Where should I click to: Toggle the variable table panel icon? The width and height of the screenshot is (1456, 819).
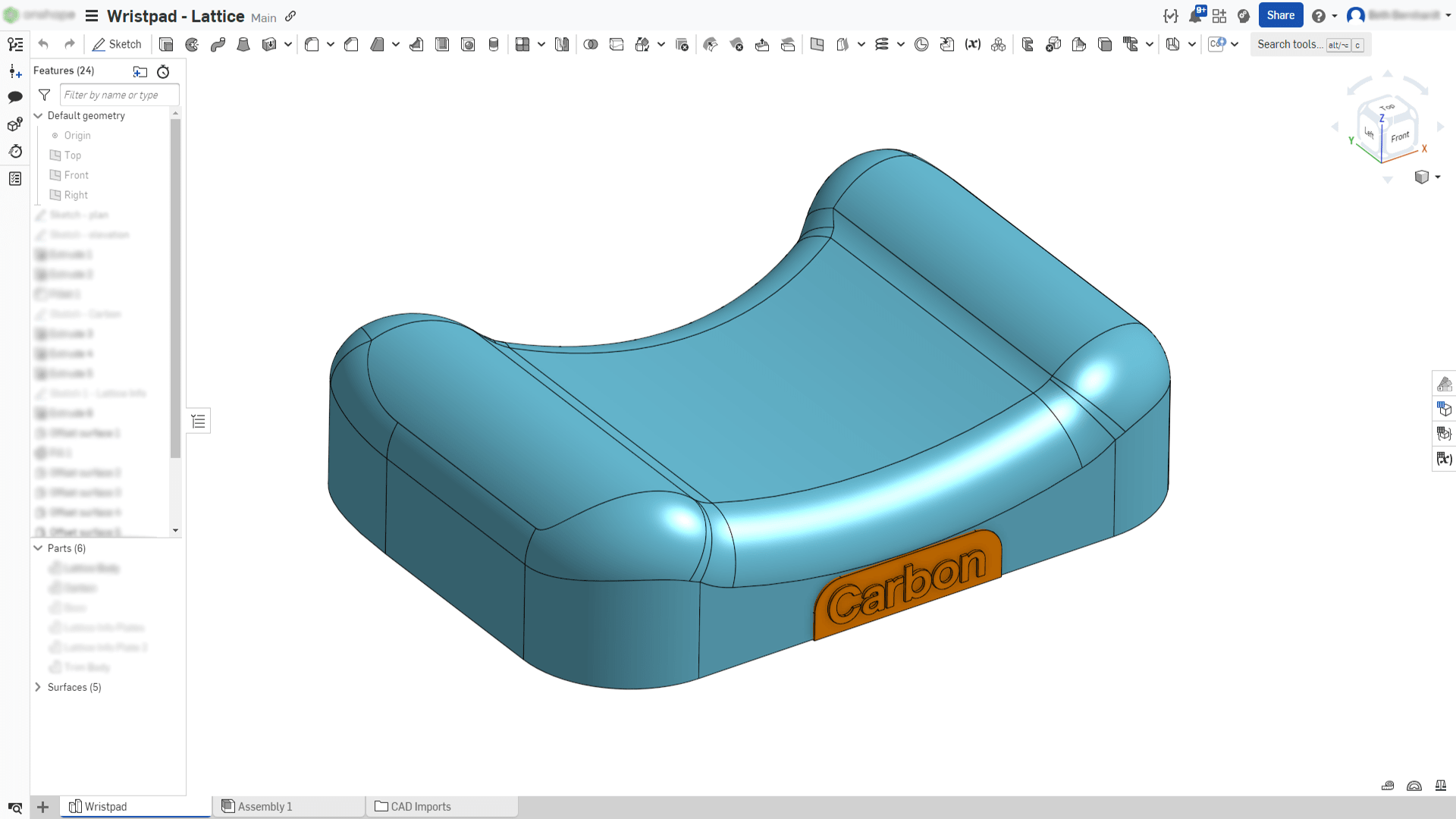tap(1444, 458)
